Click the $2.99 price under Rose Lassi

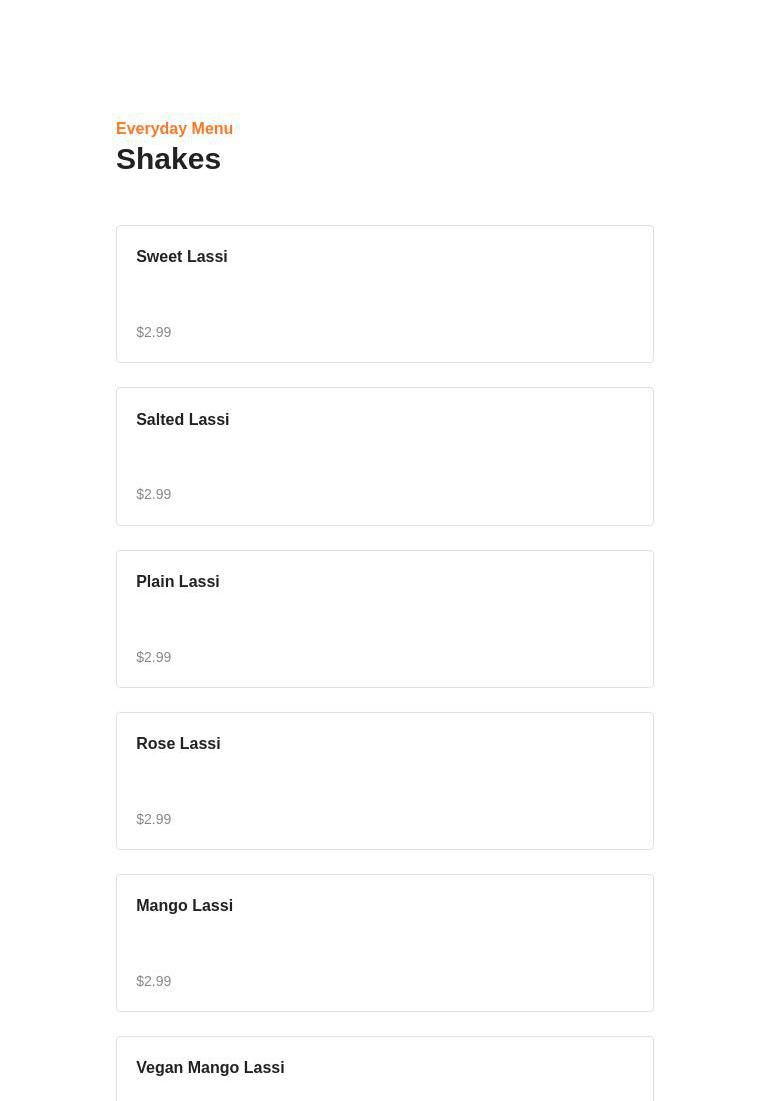tap(154, 819)
